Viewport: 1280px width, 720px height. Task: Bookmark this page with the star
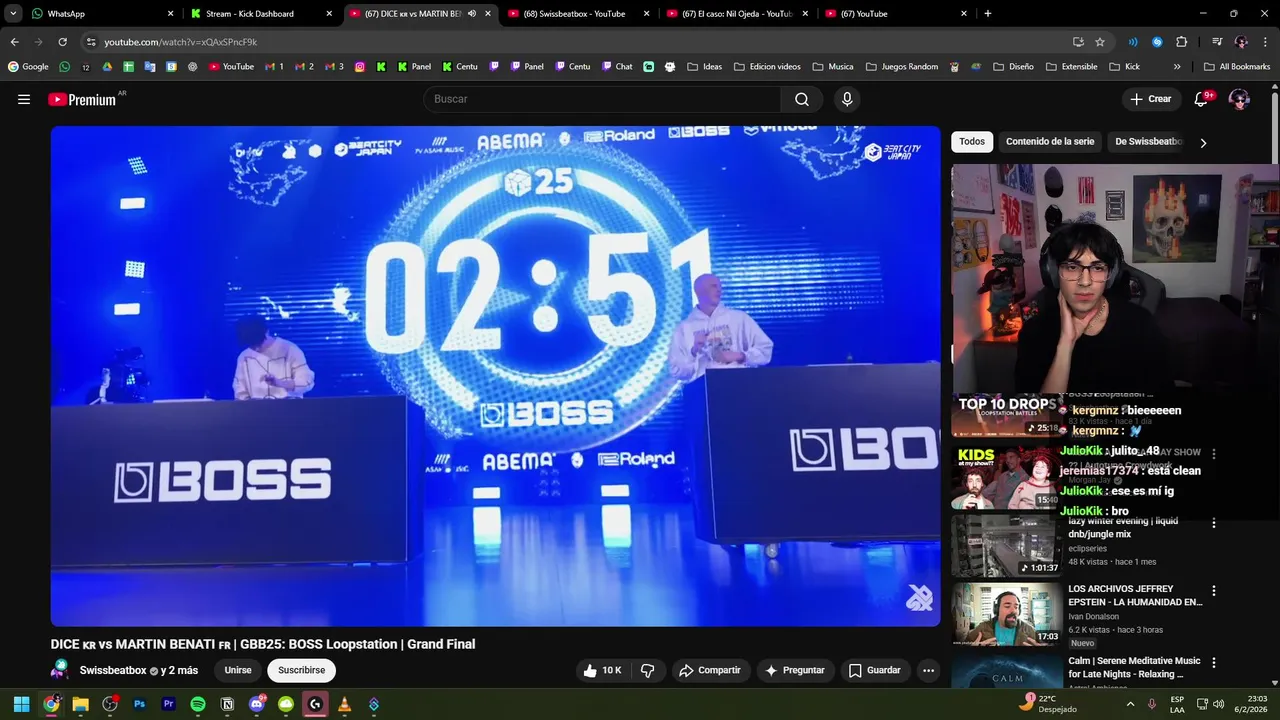tap(1100, 42)
